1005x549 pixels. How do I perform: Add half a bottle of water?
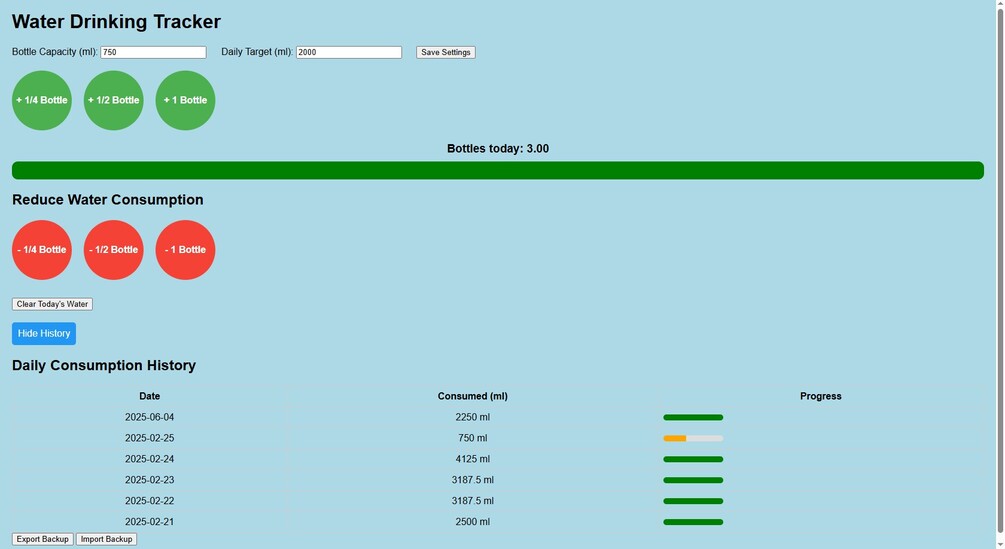[x=113, y=100]
